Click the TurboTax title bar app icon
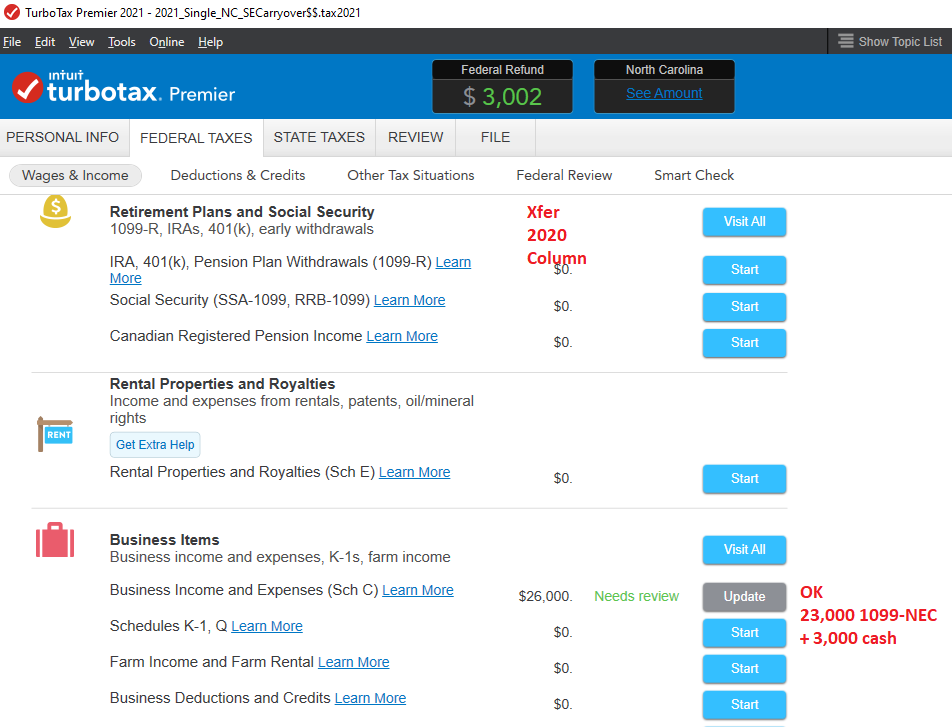952x727 pixels. pyautogui.click(x=12, y=12)
